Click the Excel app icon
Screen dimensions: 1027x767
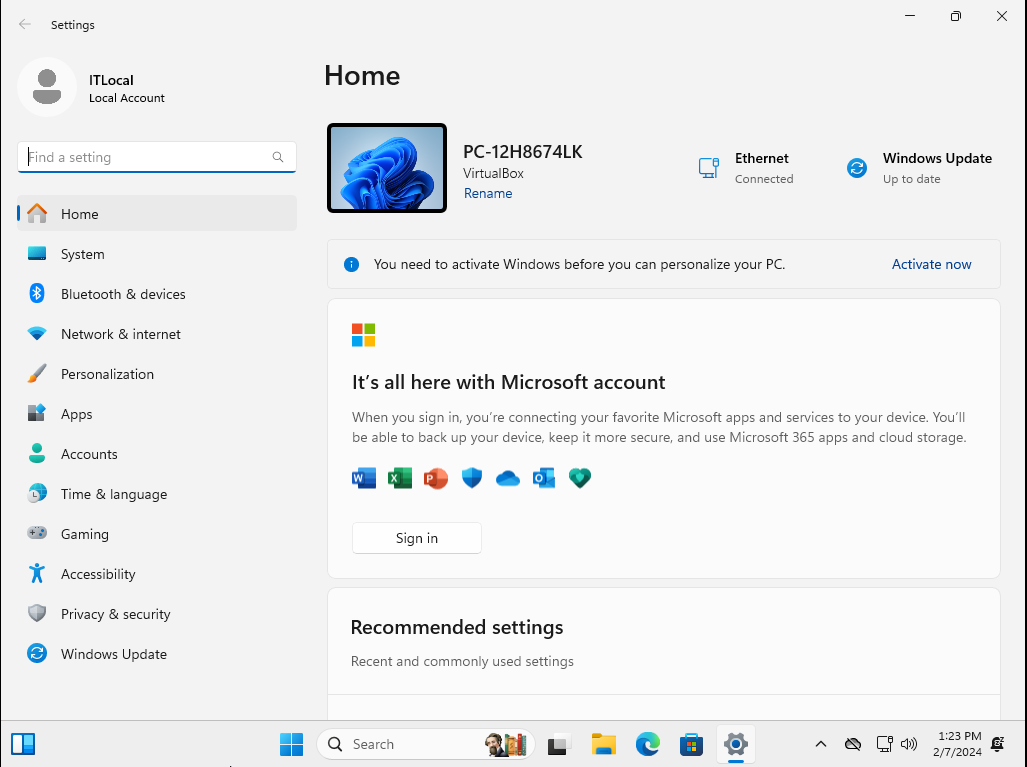pyautogui.click(x=400, y=478)
